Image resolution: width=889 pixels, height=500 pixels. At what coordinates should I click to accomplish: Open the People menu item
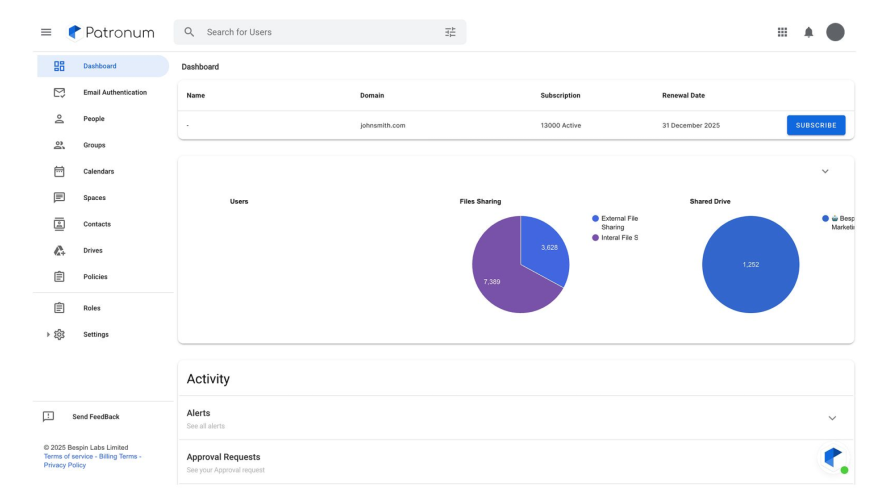click(x=93, y=119)
